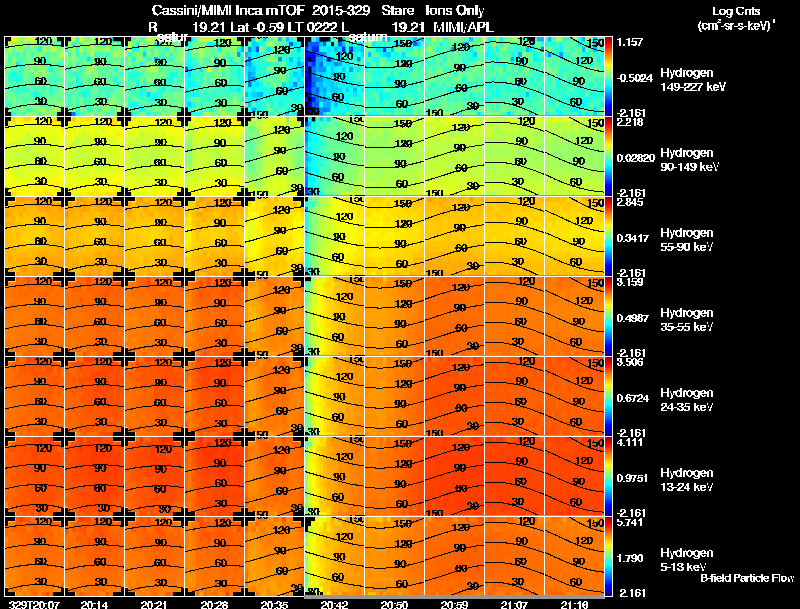This screenshot has height=609, width=800.
Task: Click the 'MIMI/APL' label in the header
Action: [463, 27]
